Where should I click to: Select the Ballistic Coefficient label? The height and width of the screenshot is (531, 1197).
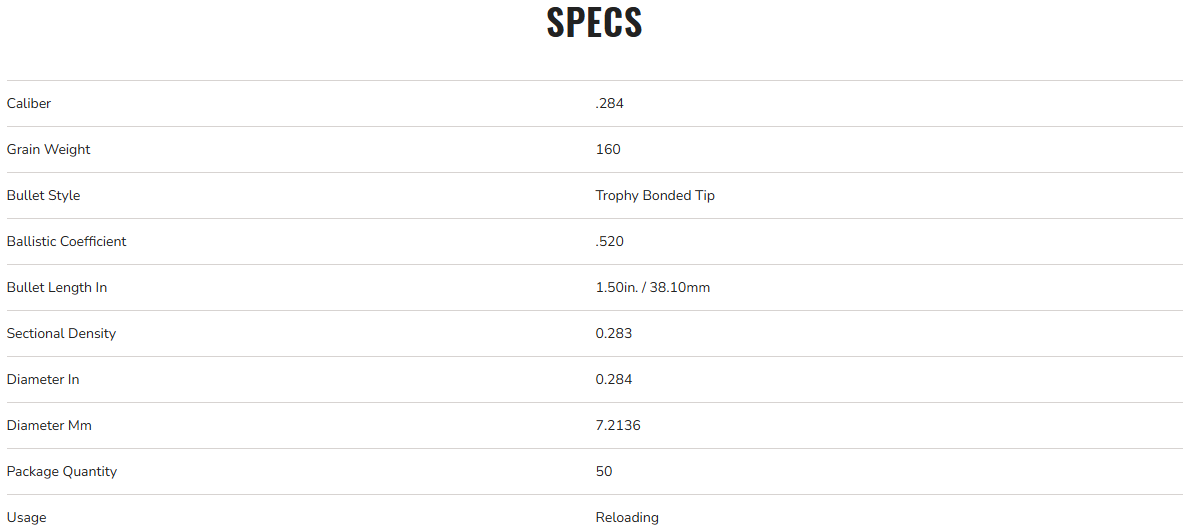tap(66, 242)
